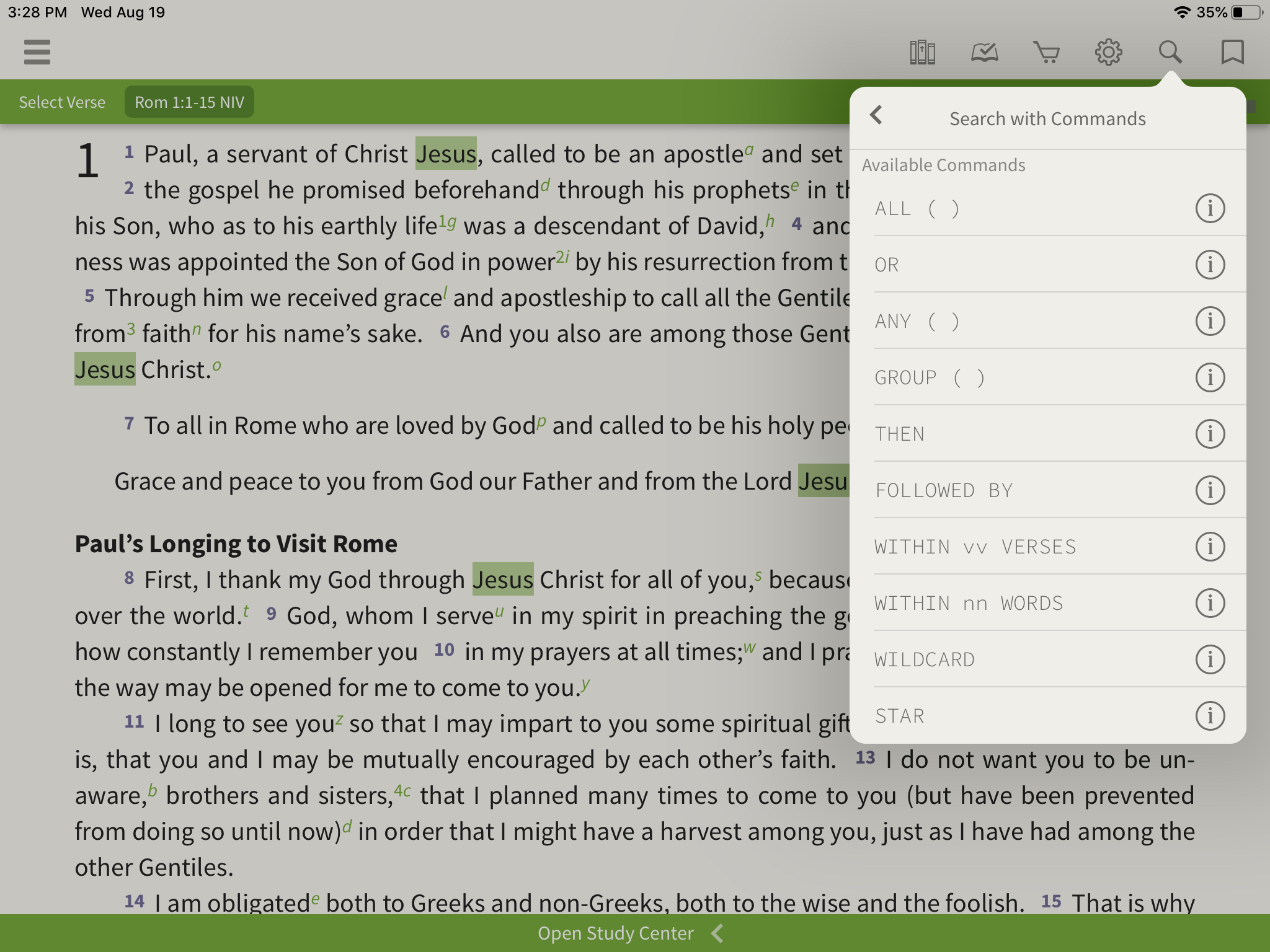Image resolution: width=1270 pixels, height=952 pixels.
Task: Tap the 3:28 PM clock
Action: coord(37,12)
